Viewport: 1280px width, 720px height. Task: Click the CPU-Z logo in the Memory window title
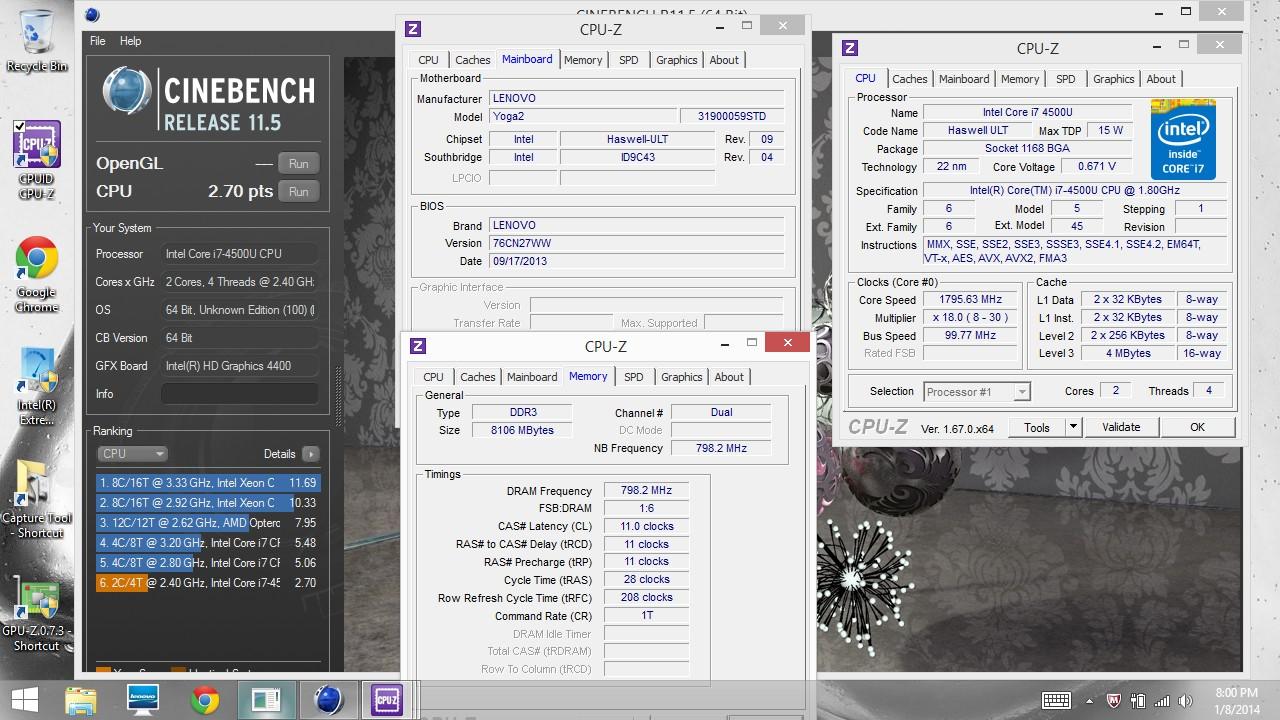(x=418, y=346)
